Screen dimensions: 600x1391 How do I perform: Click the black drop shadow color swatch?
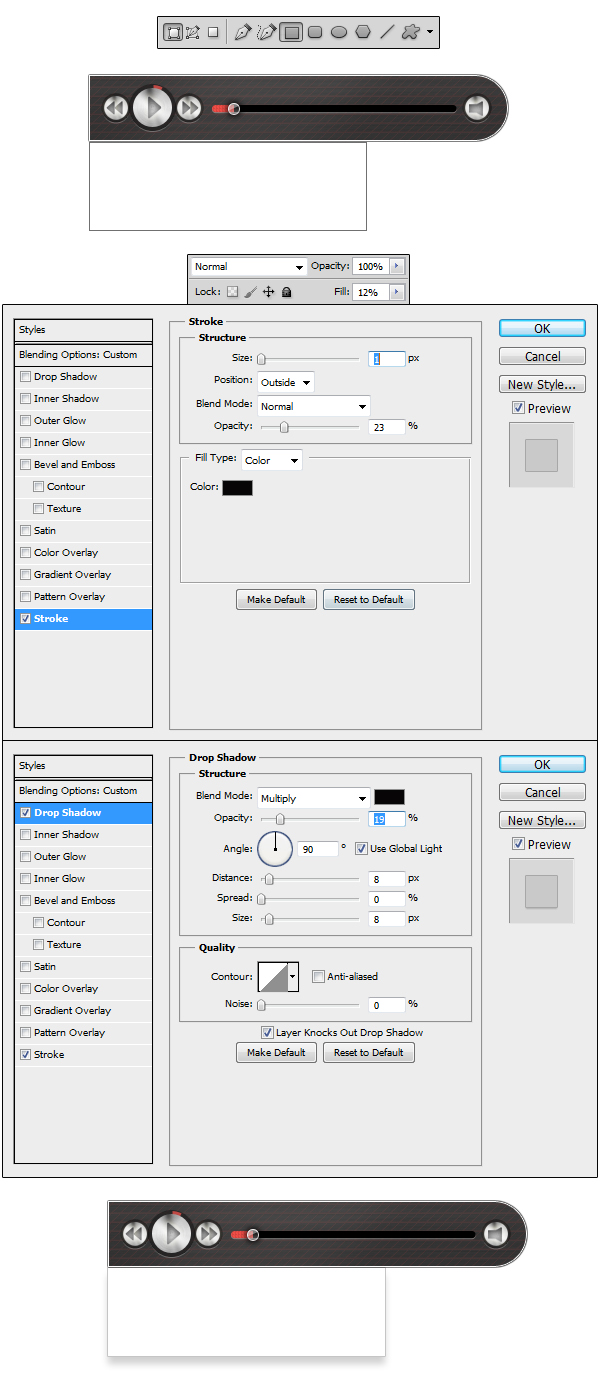coord(389,797)
